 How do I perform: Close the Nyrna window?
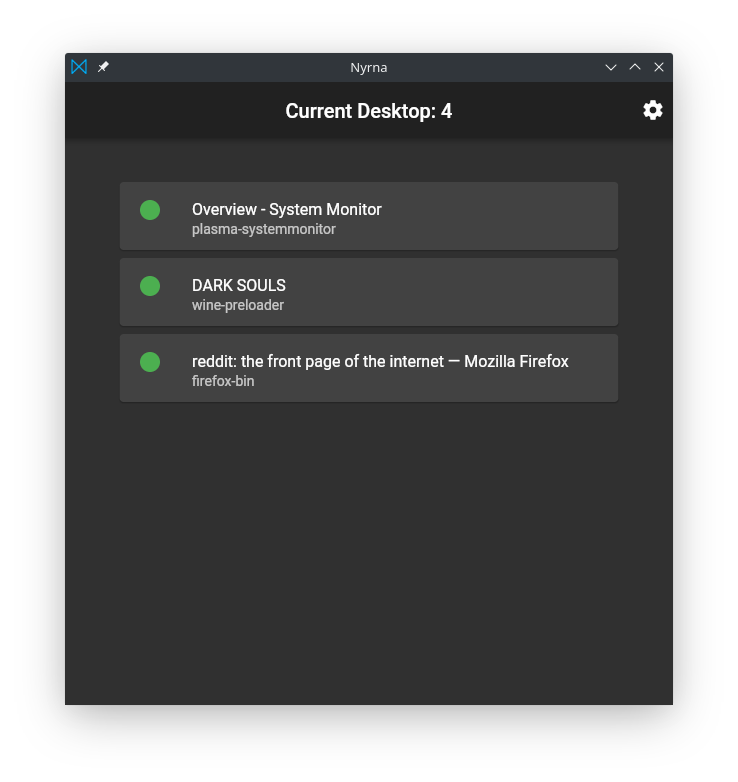[x=659, y=67]
